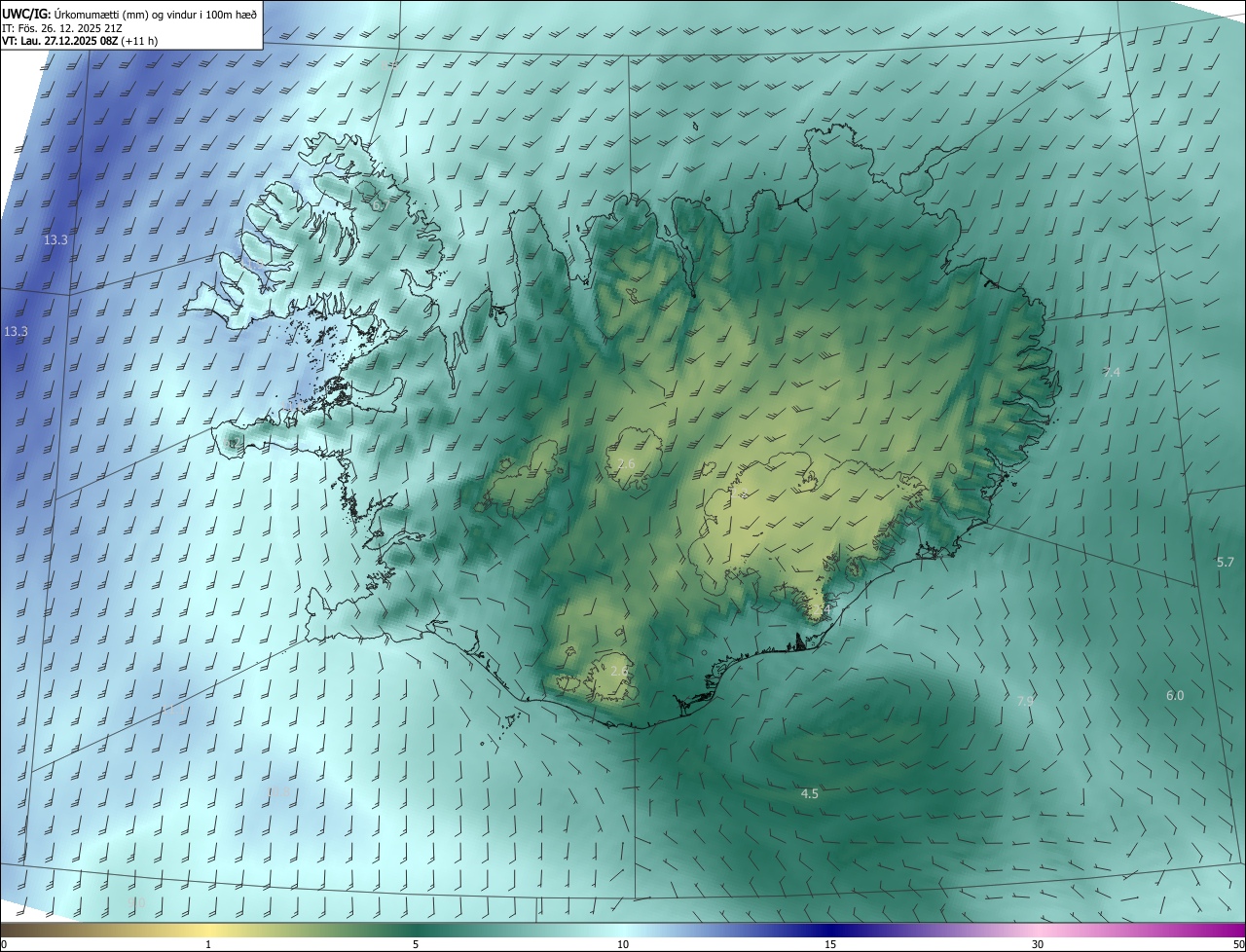Viewport: 1246px width, 952px height.
Task: Click the 1 label on the color scale
Action: 208,944
